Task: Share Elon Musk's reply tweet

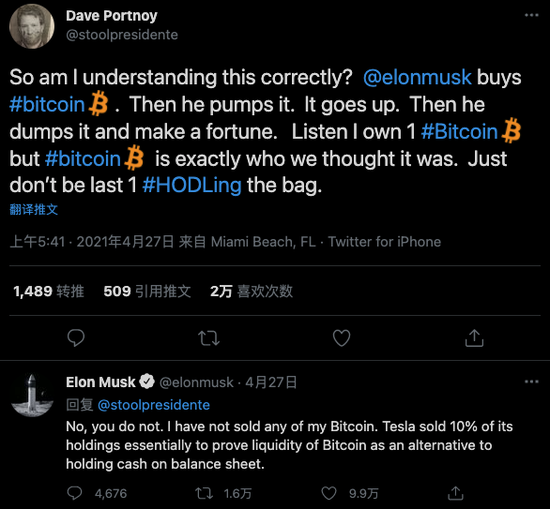Action: pyautogui.click(x=456, y=493)
